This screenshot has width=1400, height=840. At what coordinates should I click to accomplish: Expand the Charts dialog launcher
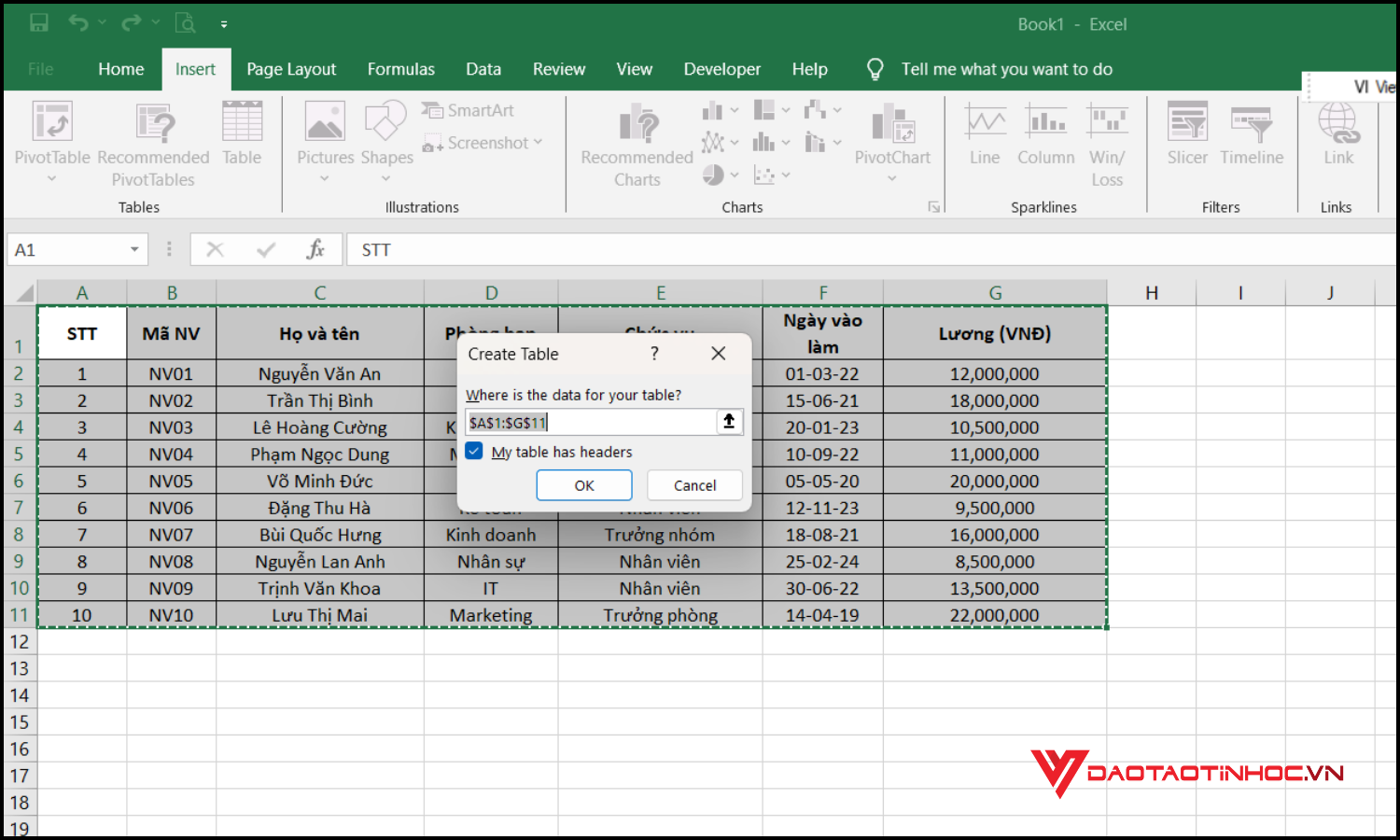click(x=933, y=206)
